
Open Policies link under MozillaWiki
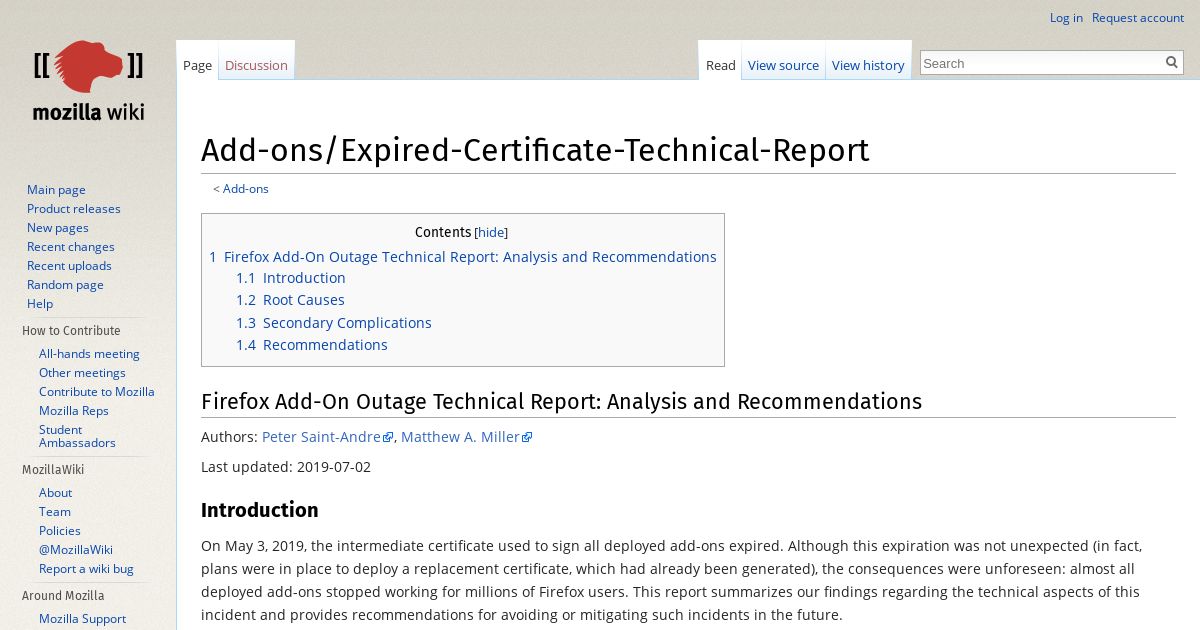tap(60, 531)
